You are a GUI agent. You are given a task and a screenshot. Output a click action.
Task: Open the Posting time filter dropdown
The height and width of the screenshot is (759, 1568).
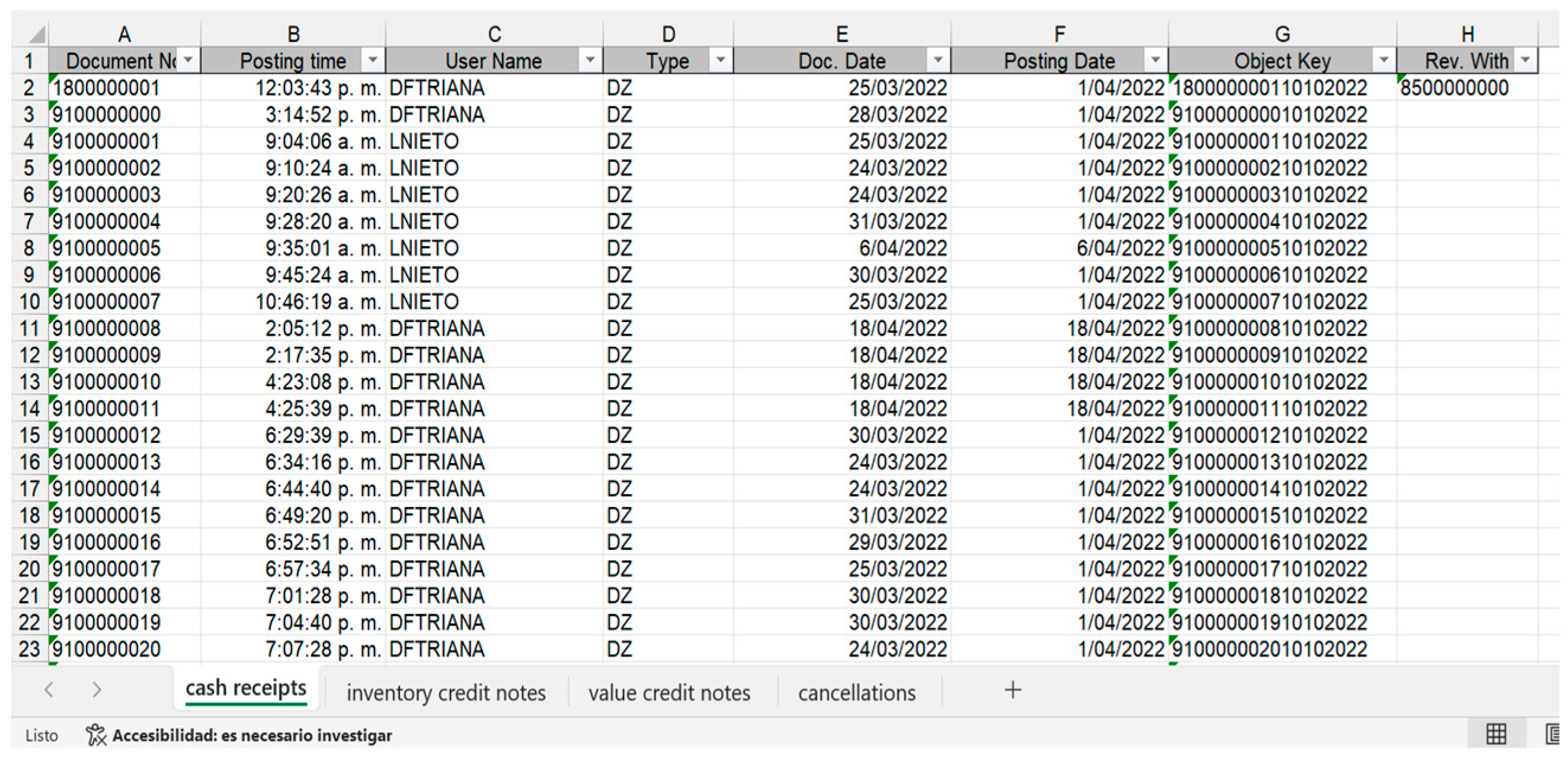click(373, 60)
